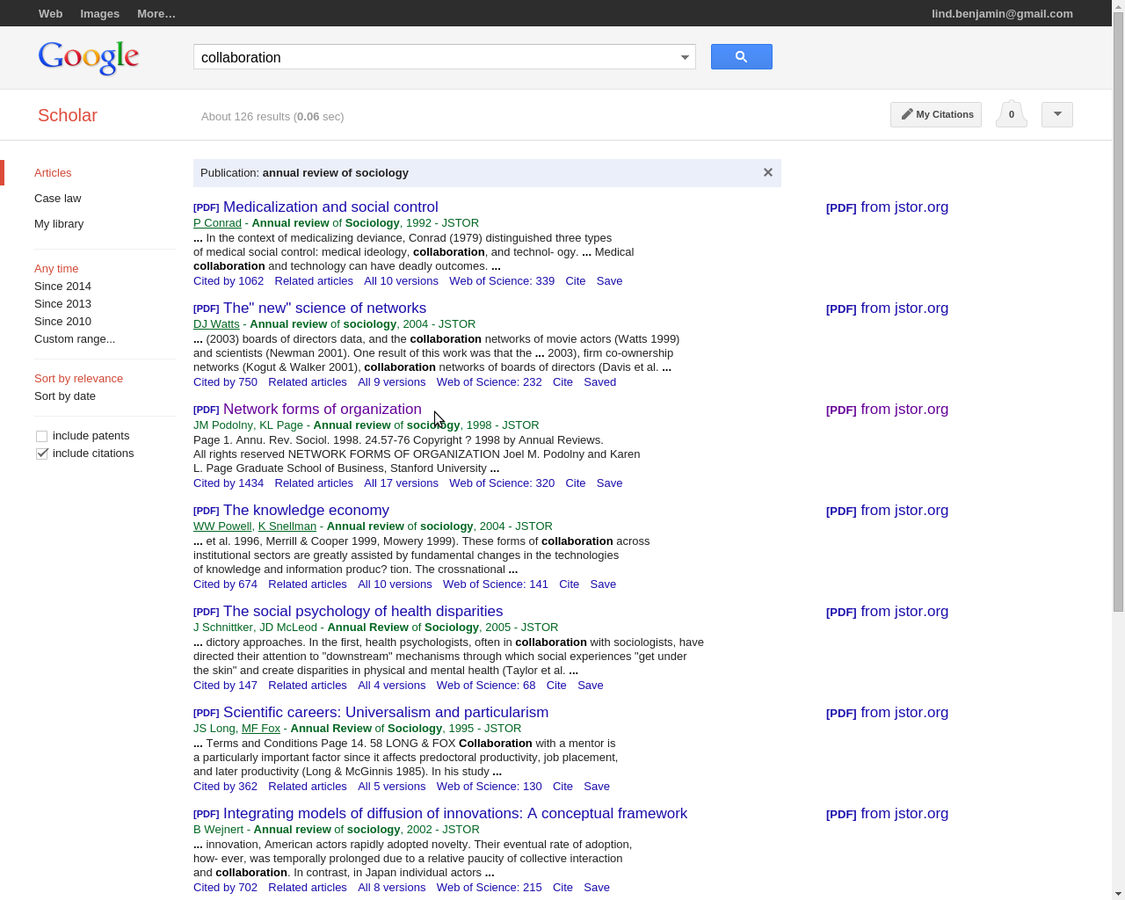Viewport: 1125px width, 900px height.
Task: Click Cite for Integrating models of diffusion
Action: (562, 888)
